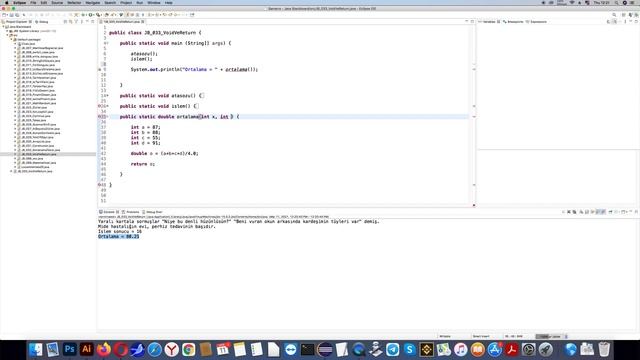The width and height of the screenshot is (640, 360).
Task: Open Skype from the dock
Action: click(x=409, y=349)
